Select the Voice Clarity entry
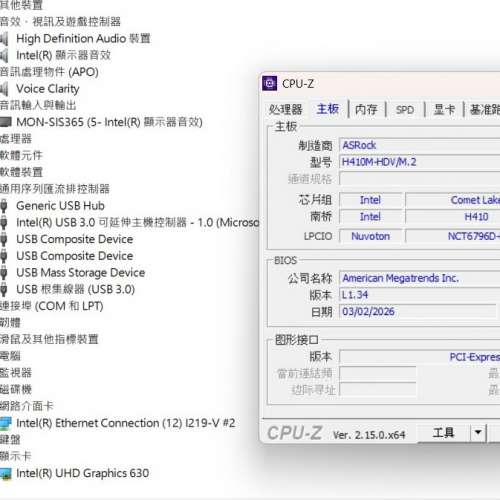 [x=48, y=89]
